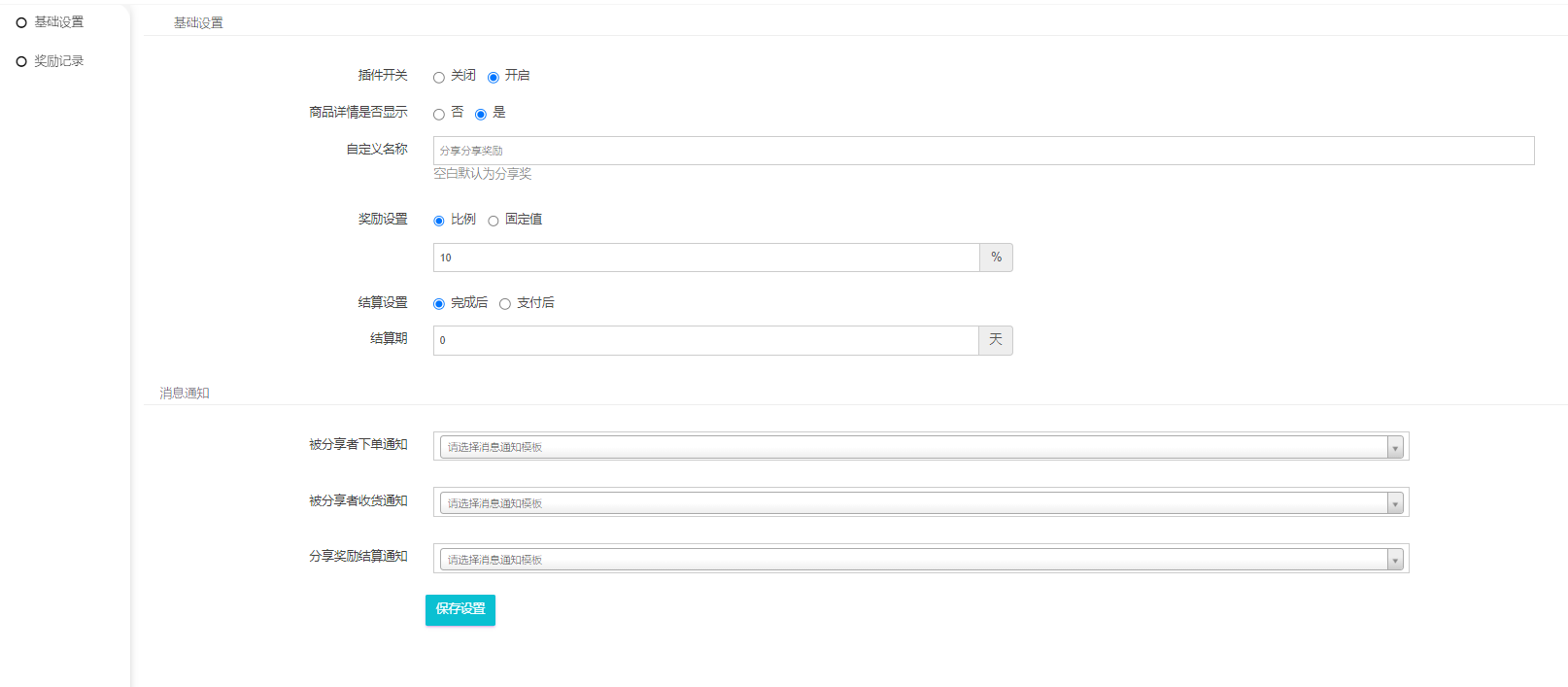The width and height of the screenshot is (1568, 687).
Task: Click the 结算期 days input field
Action: [x=706, y=340]
